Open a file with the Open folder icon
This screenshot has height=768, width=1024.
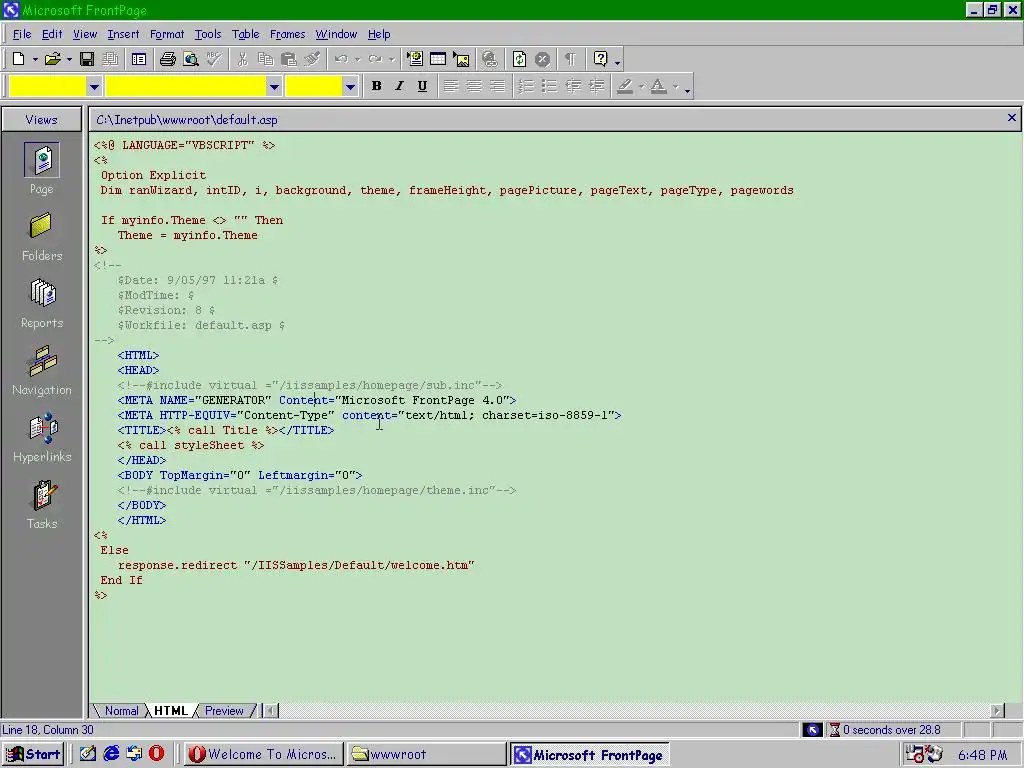[52, 59]
